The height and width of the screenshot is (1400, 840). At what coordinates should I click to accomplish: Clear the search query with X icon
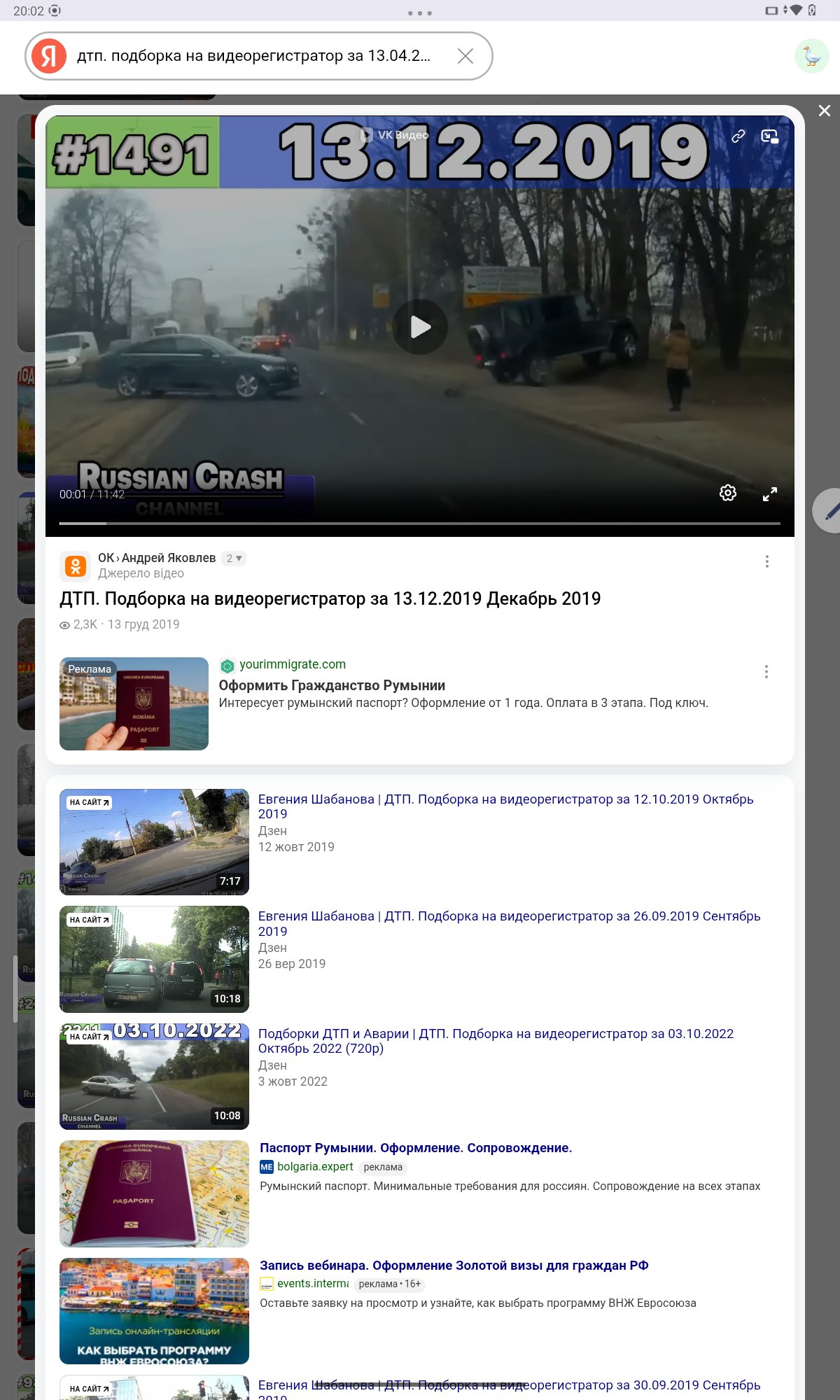[465, 56]
